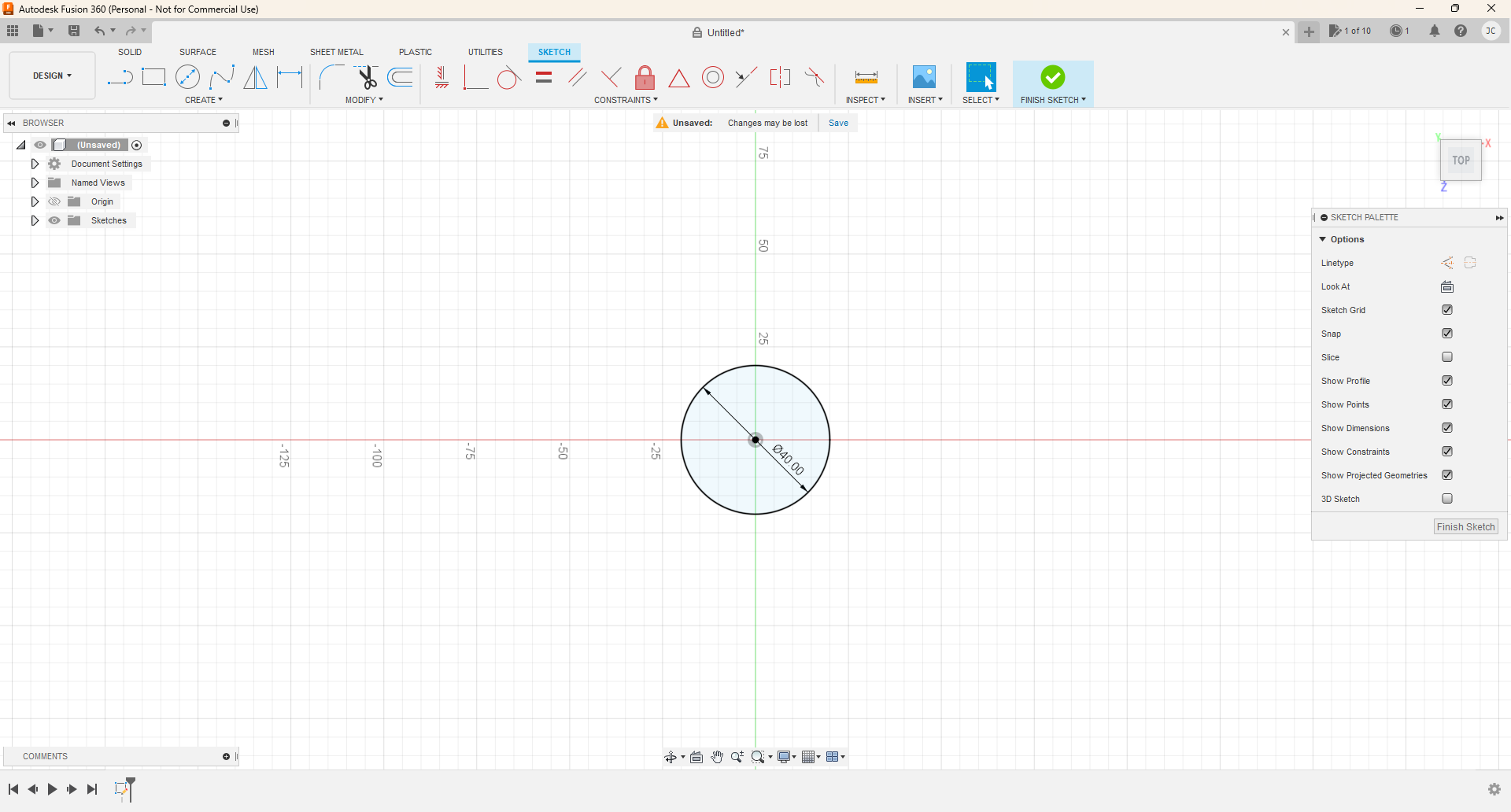Apply Fix/Unfix lock constraint
The image size is (1511, 812).
point(645,77)
